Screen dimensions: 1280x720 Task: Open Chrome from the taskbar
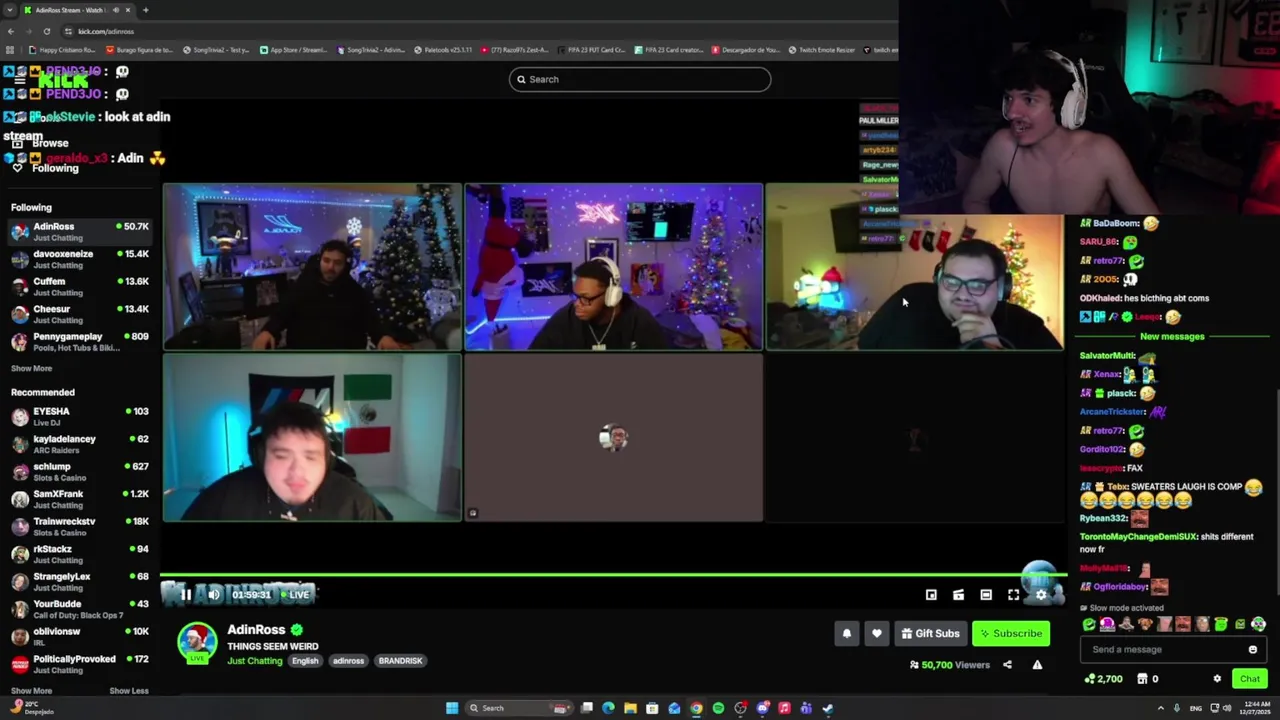tap(696, 708)
